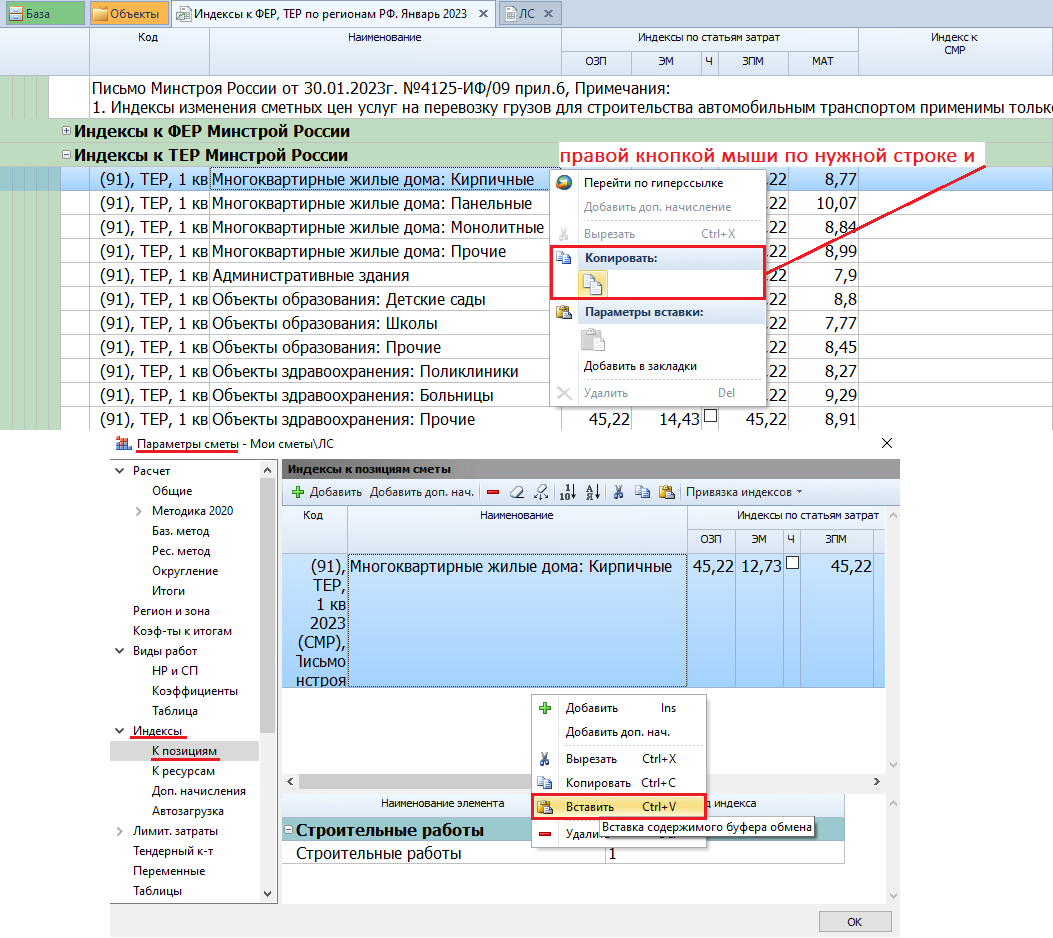
Task: Click the tree panel scrollbar up arrow
Action: (x=267, y=470)
